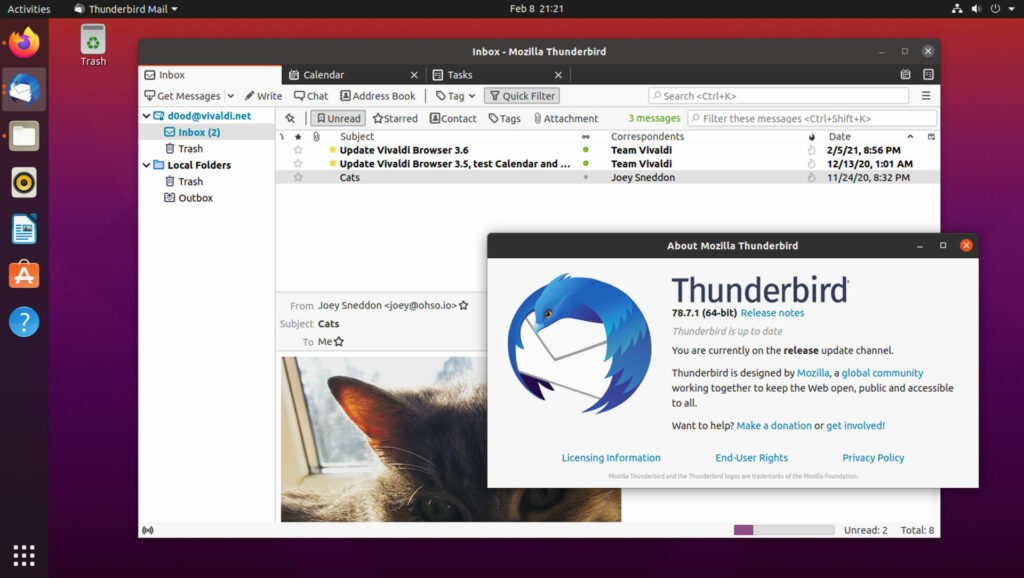Close the Tasks tab
Screen dimensions: 1024x578
558,75
